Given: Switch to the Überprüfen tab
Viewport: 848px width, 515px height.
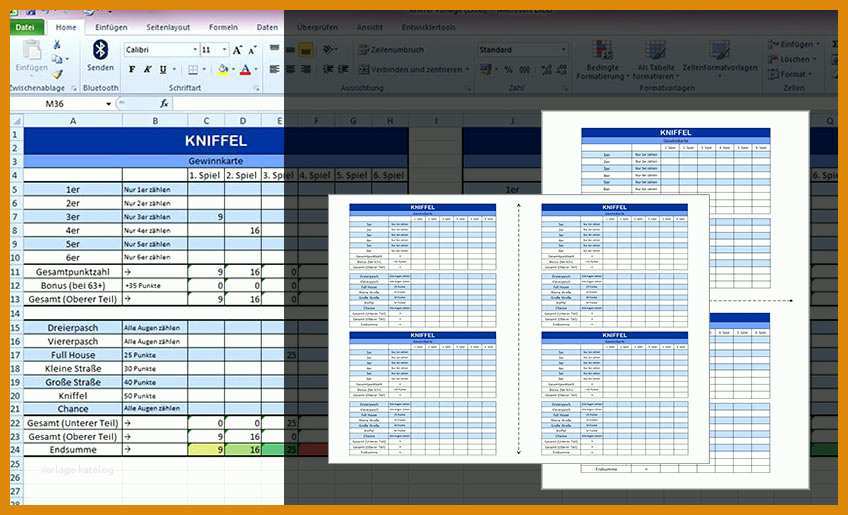Looking at the screenshot, I should click(x=317, y=27).
